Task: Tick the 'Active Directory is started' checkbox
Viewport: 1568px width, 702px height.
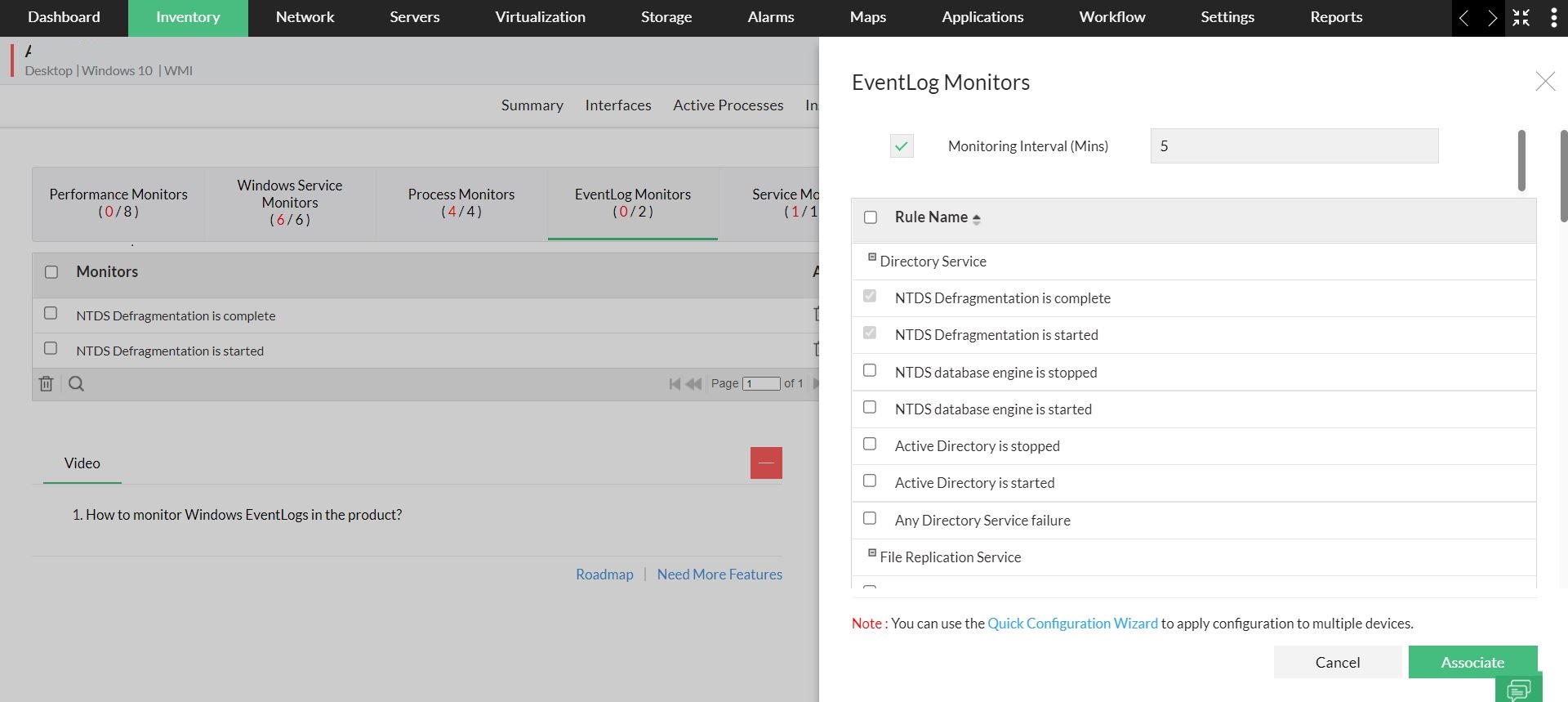Action: [x=870, y=481]
